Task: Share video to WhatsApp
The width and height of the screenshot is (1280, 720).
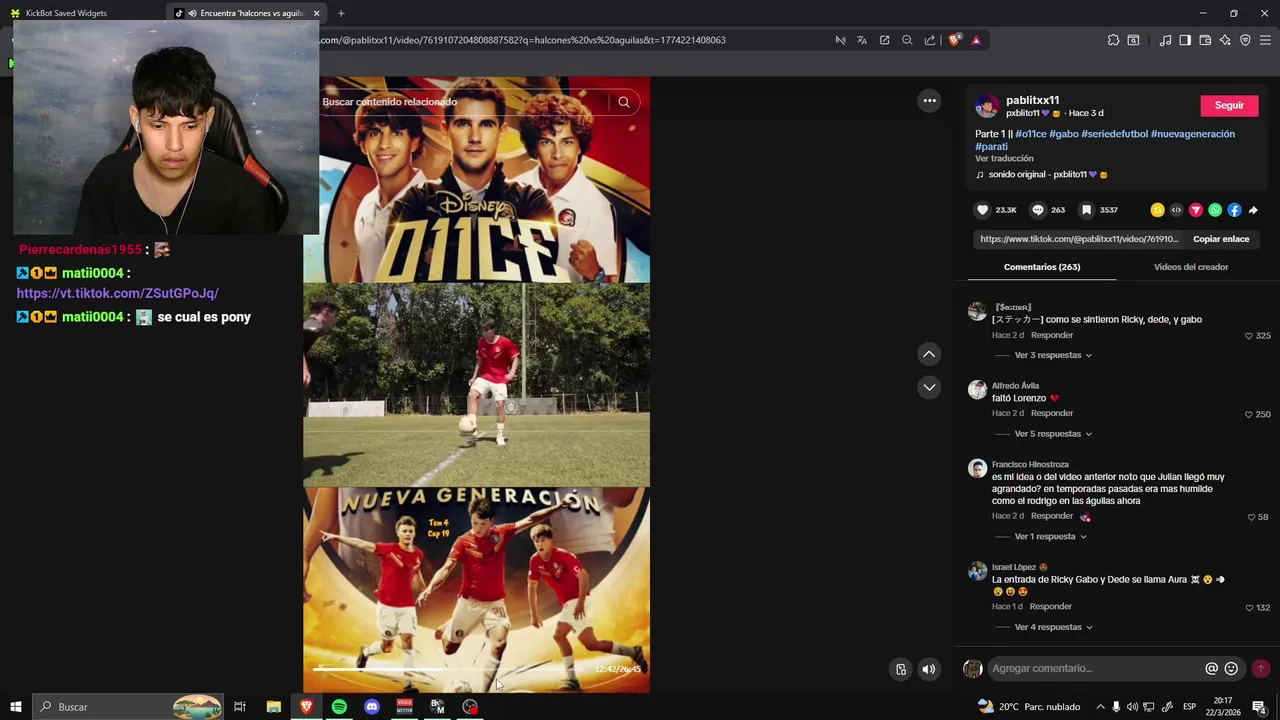Action: pyautogui.click(x=1215, y=210)
